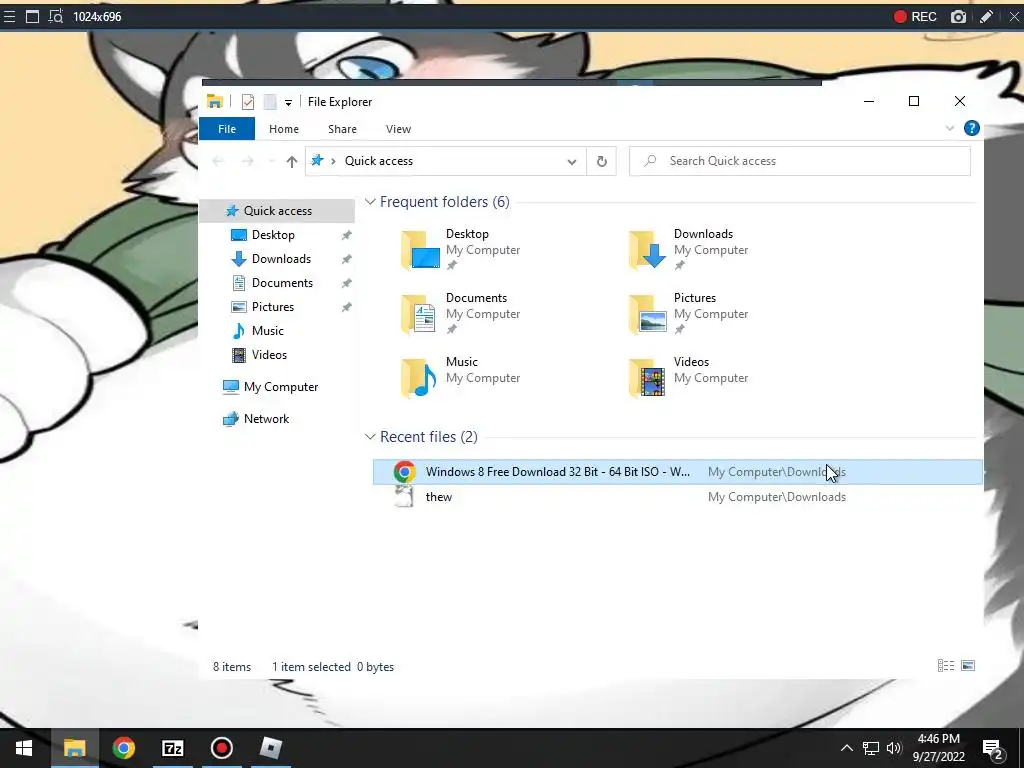The image size is (1024, 768).
Task: Open the recorder pencil drawing tool
Action: tap(986, 16)
